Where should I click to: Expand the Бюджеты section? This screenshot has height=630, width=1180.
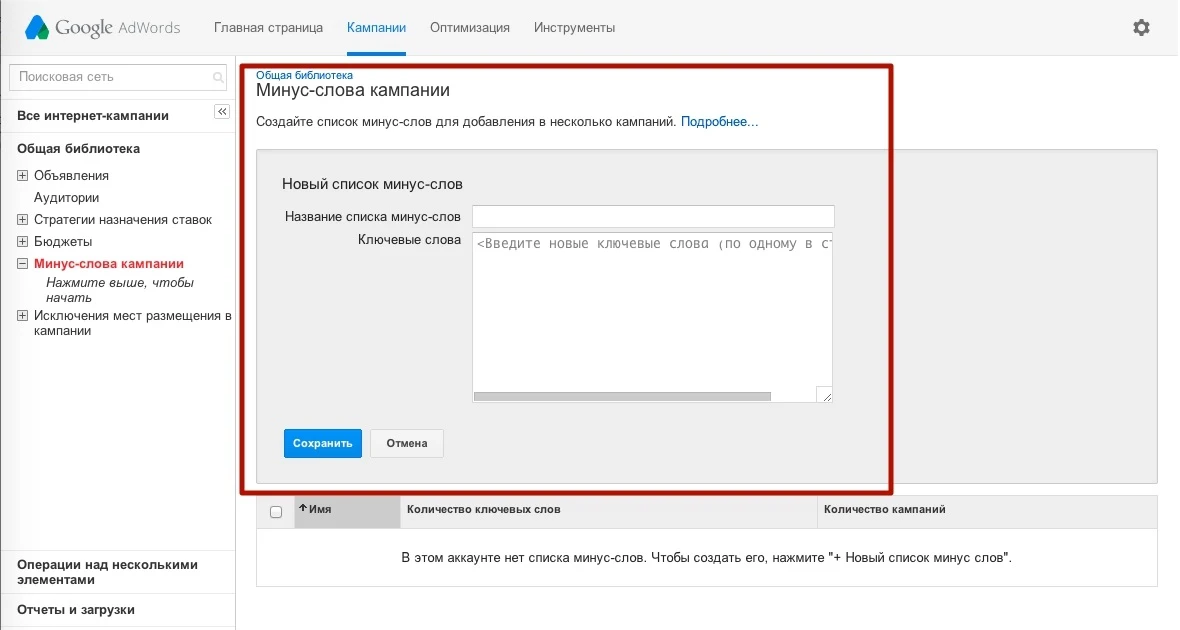pyautogui.click(x=20, y=241)
